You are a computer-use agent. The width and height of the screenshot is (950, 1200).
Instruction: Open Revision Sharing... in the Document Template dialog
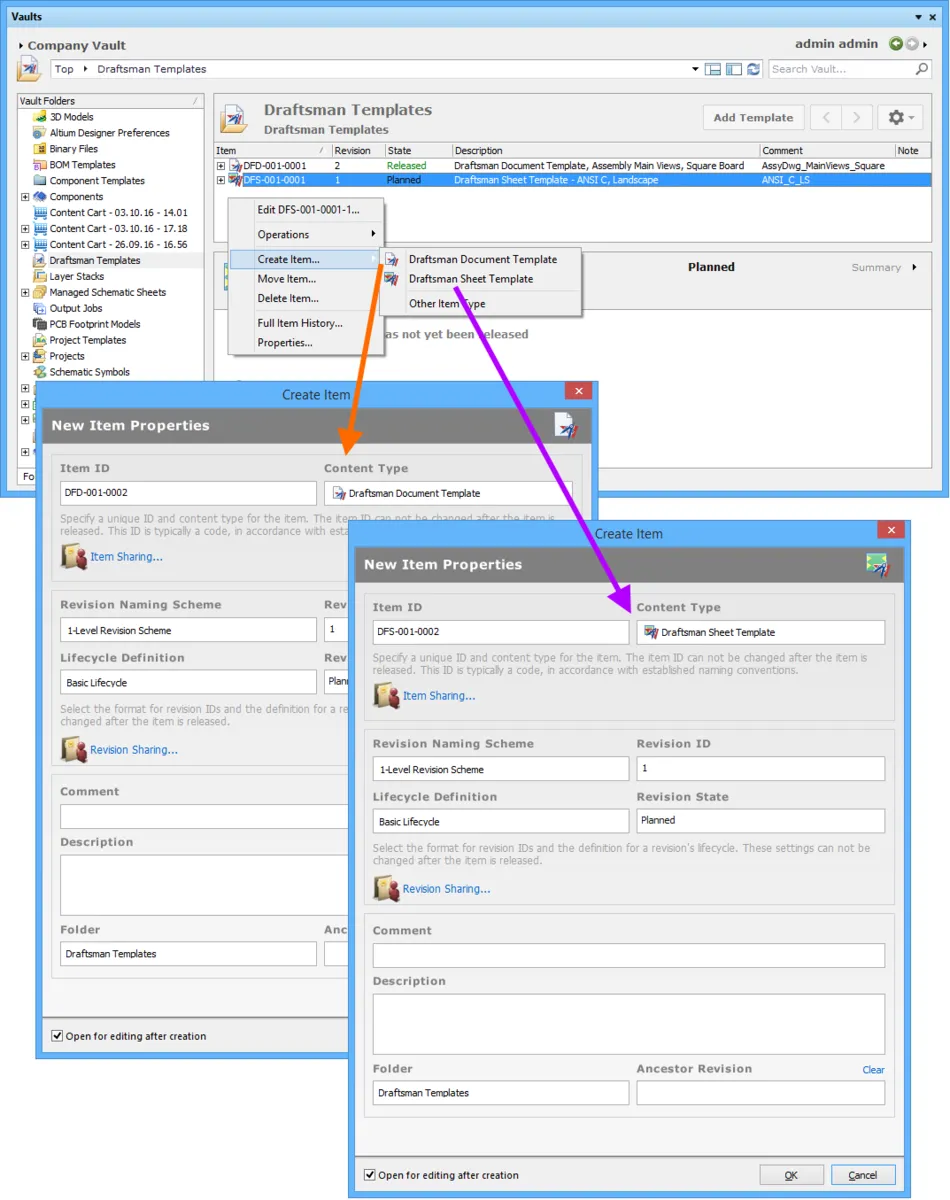[x=134, y=750]
